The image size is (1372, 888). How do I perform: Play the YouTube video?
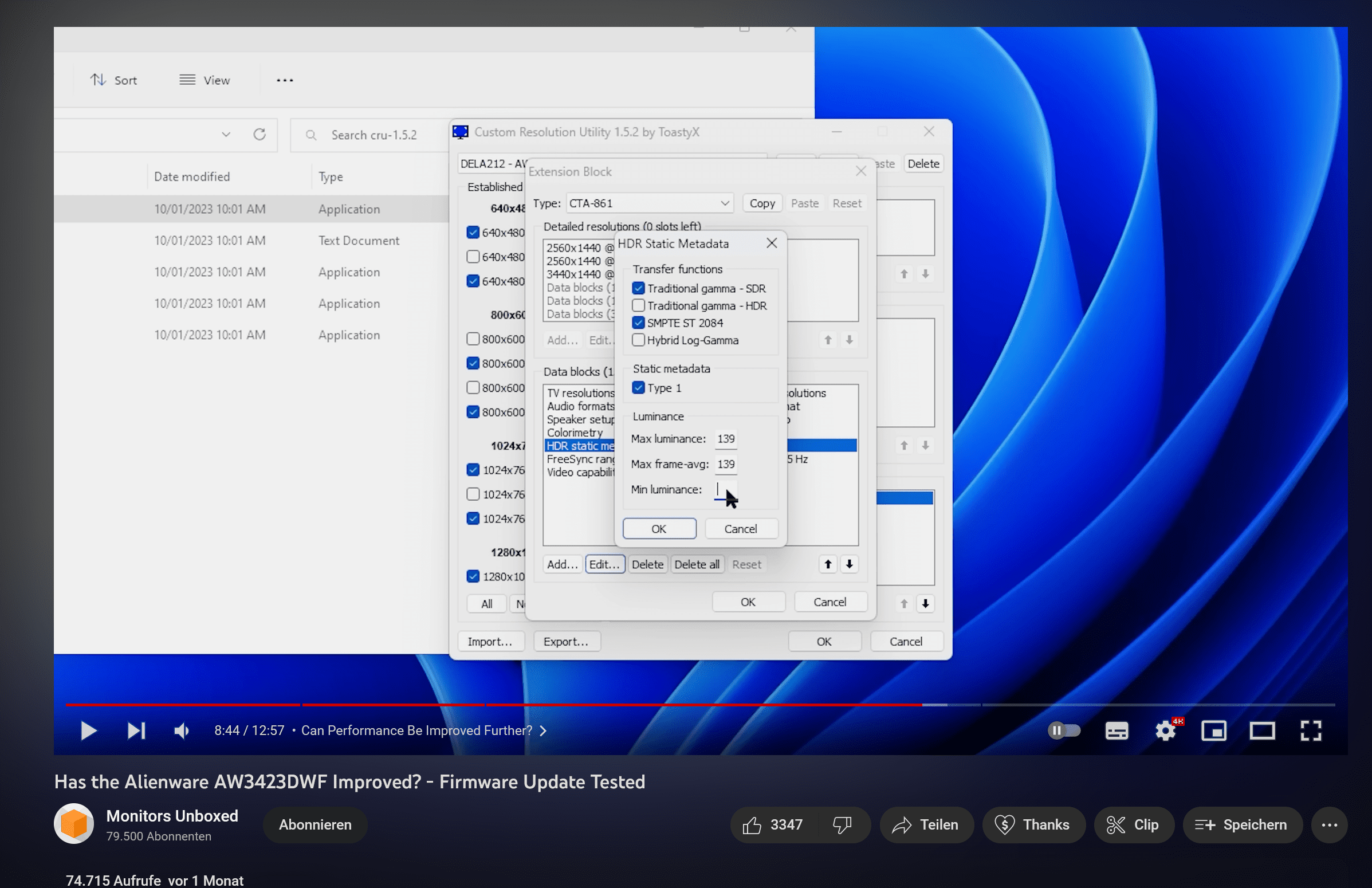coord(88,730)
